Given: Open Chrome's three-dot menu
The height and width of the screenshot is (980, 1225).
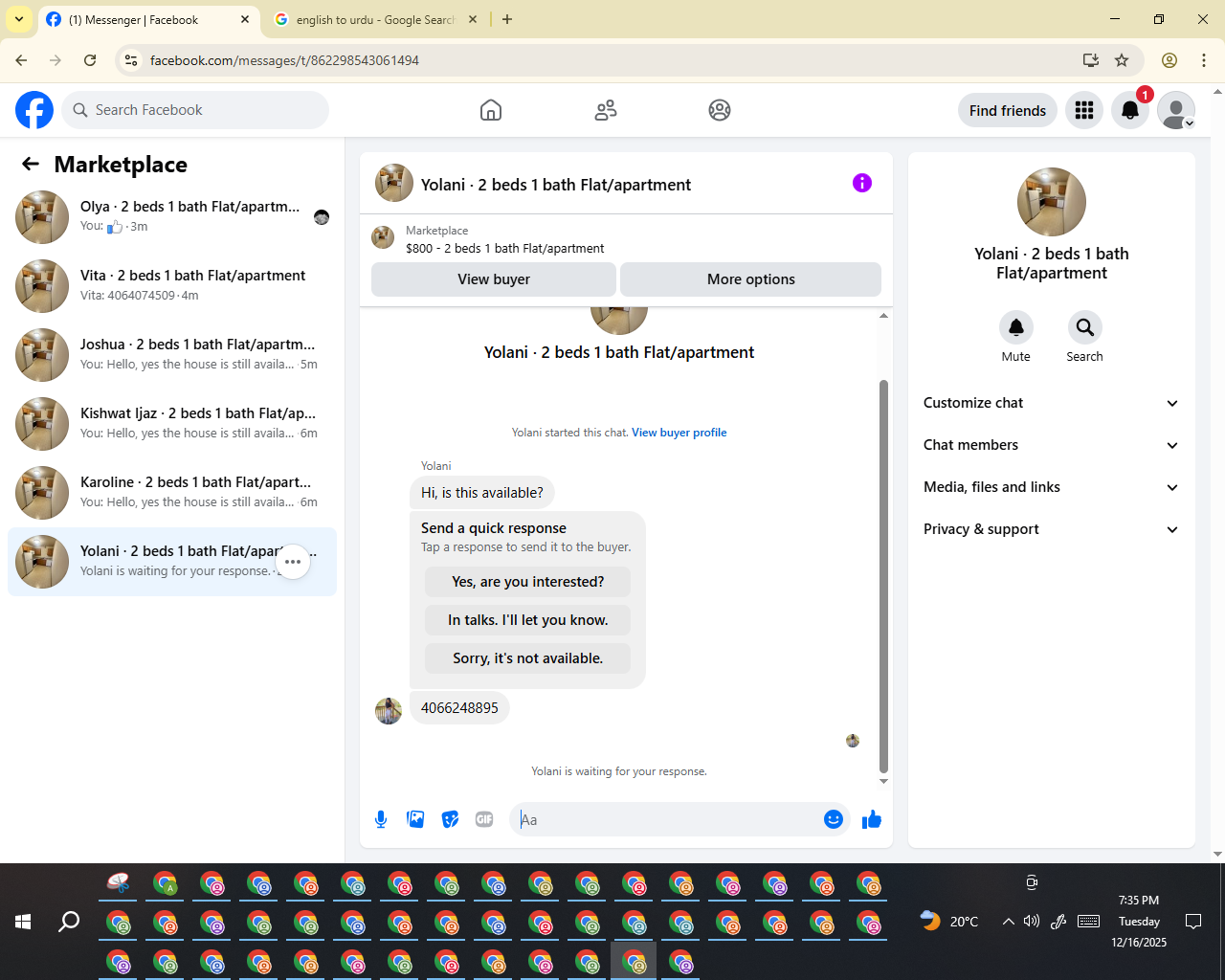Looking at the screenshot, I should click(1204, 60).
